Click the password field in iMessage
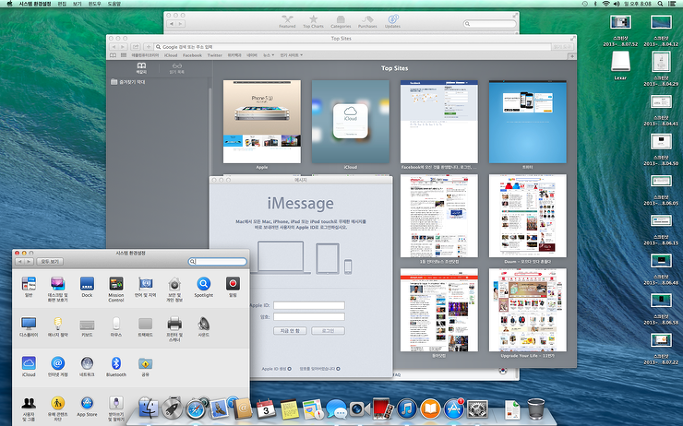 tap(309, 317)
